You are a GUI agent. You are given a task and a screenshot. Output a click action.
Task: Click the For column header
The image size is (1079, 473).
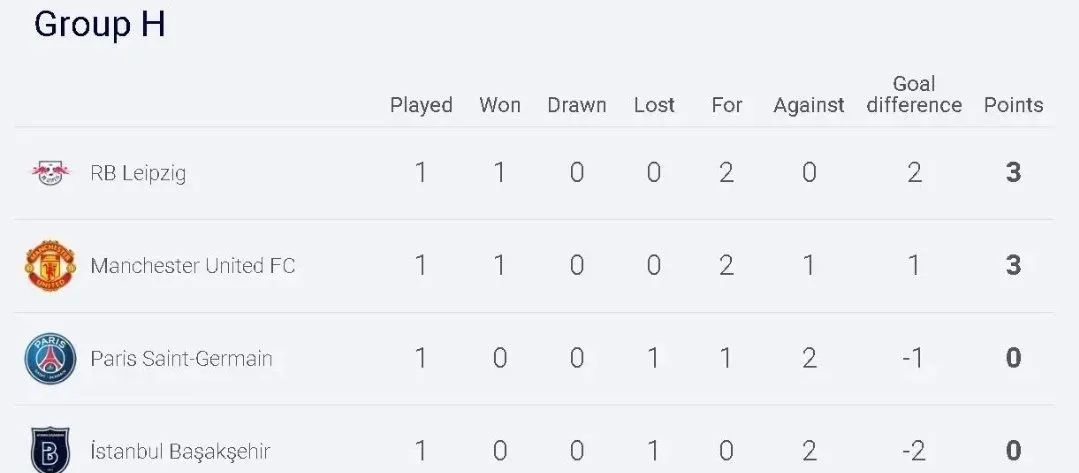[x=727, y=105]
